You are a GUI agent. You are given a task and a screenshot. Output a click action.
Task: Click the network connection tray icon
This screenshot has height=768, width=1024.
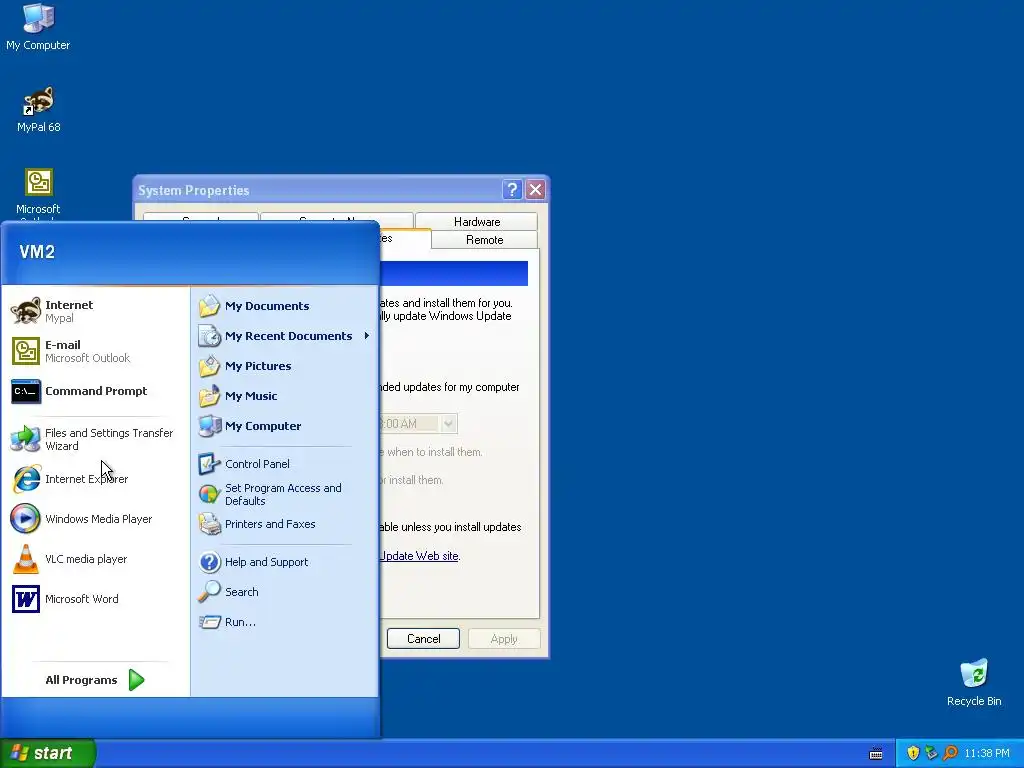[x=931, y=753]
